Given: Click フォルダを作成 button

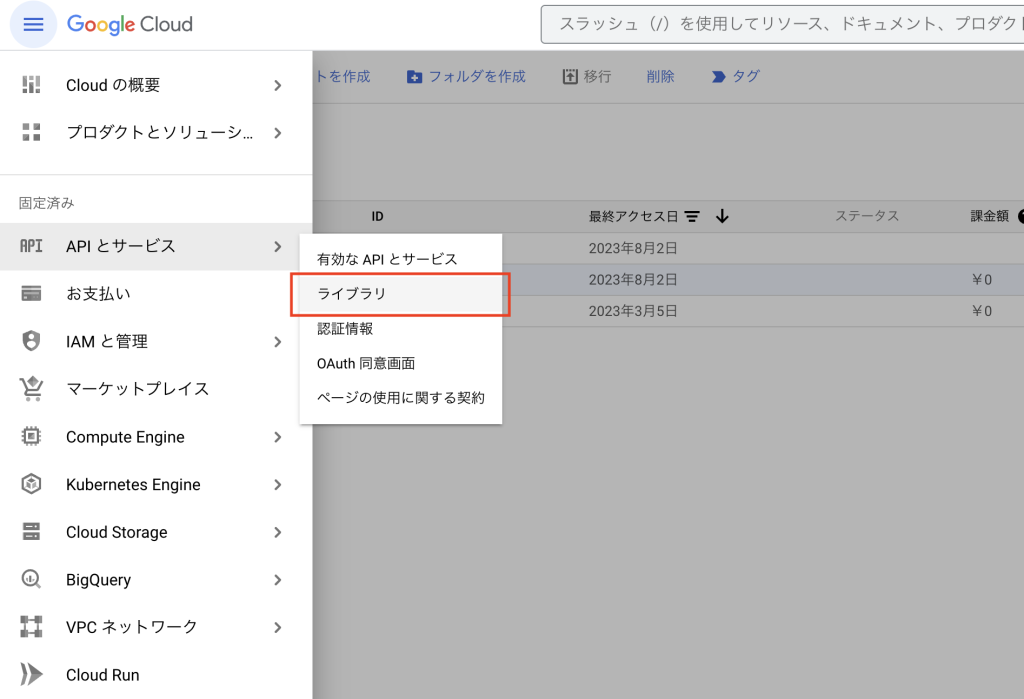Looking at the screenshot, I should pyautogui.click(x=466, y=77).
